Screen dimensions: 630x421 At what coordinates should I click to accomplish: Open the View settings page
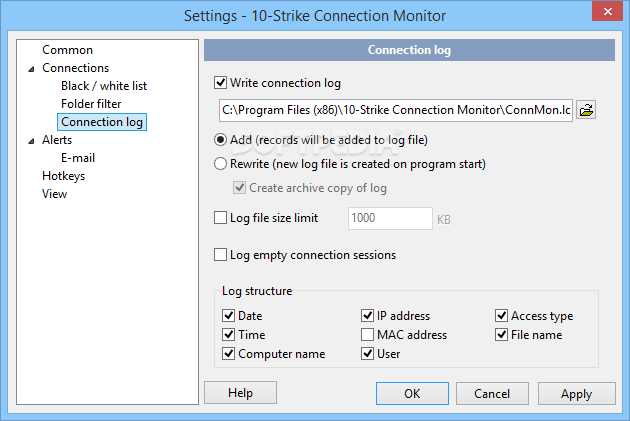click(x=54, y=194)
